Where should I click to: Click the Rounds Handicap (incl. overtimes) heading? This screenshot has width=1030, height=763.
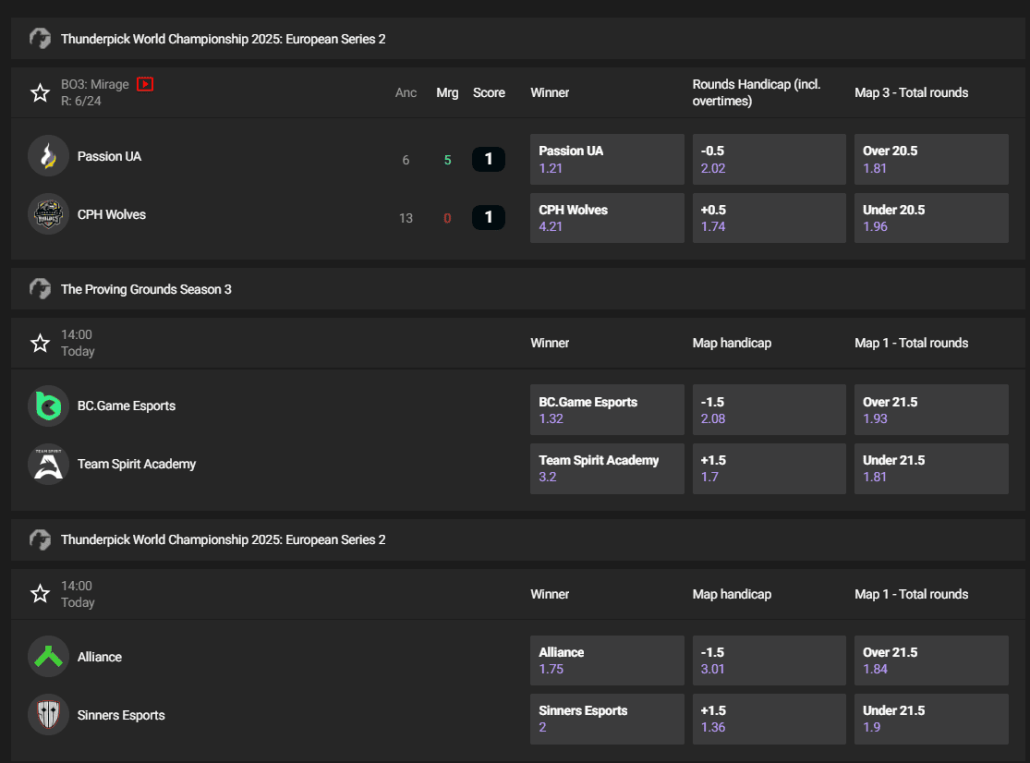point(756,93)
